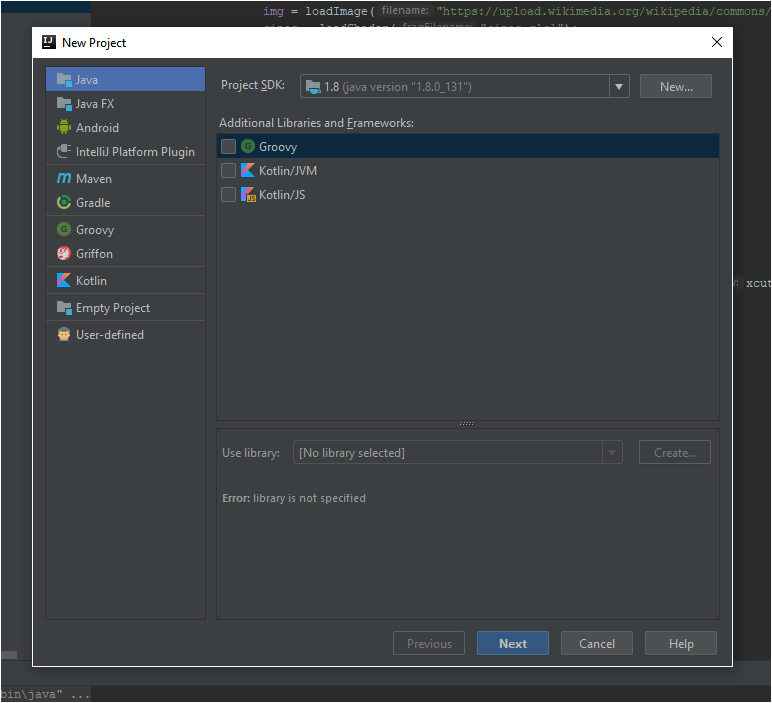This screenshot has height=703, width=772.
Task: Click Groovy icon in the frameworks list
Action: click(x=248, y=146)
